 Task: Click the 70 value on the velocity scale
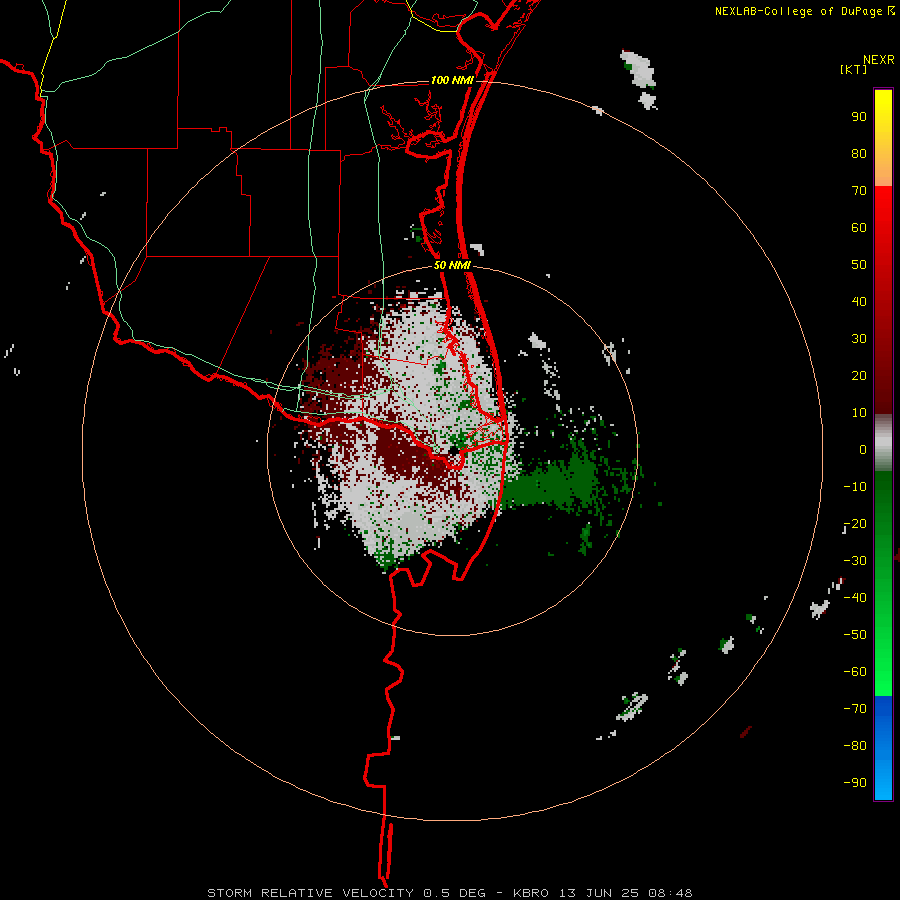pyautogui.click(x=859, y=191)
